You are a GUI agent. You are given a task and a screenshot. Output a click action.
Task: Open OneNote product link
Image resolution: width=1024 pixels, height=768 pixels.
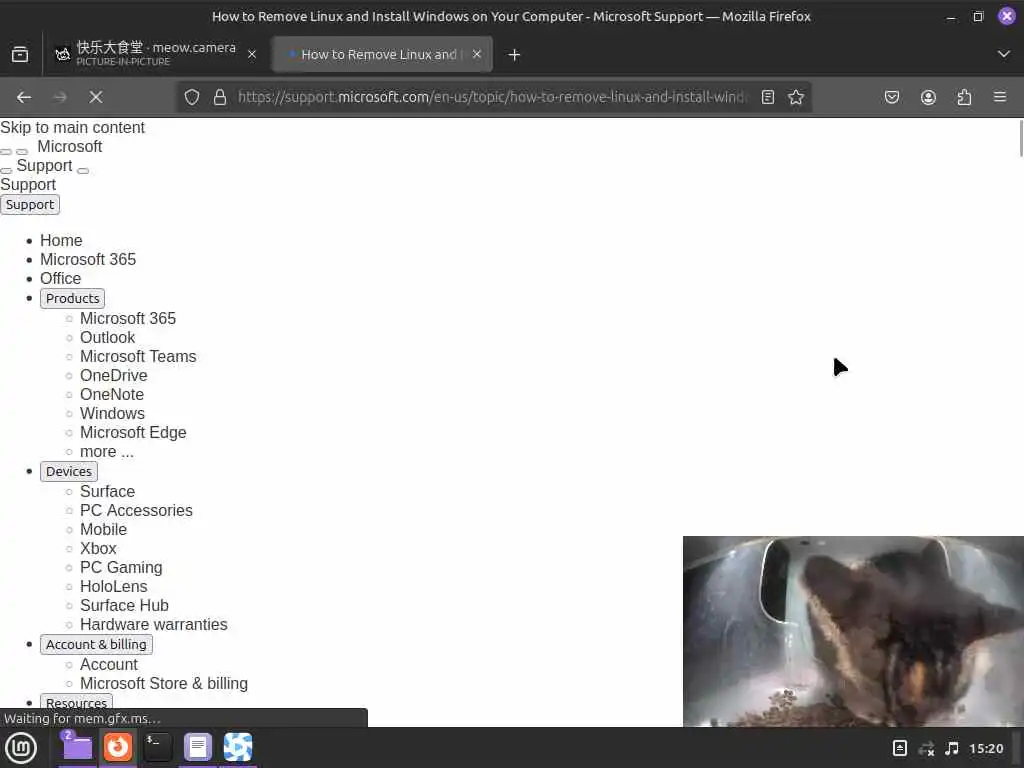(x=112, y=394)
